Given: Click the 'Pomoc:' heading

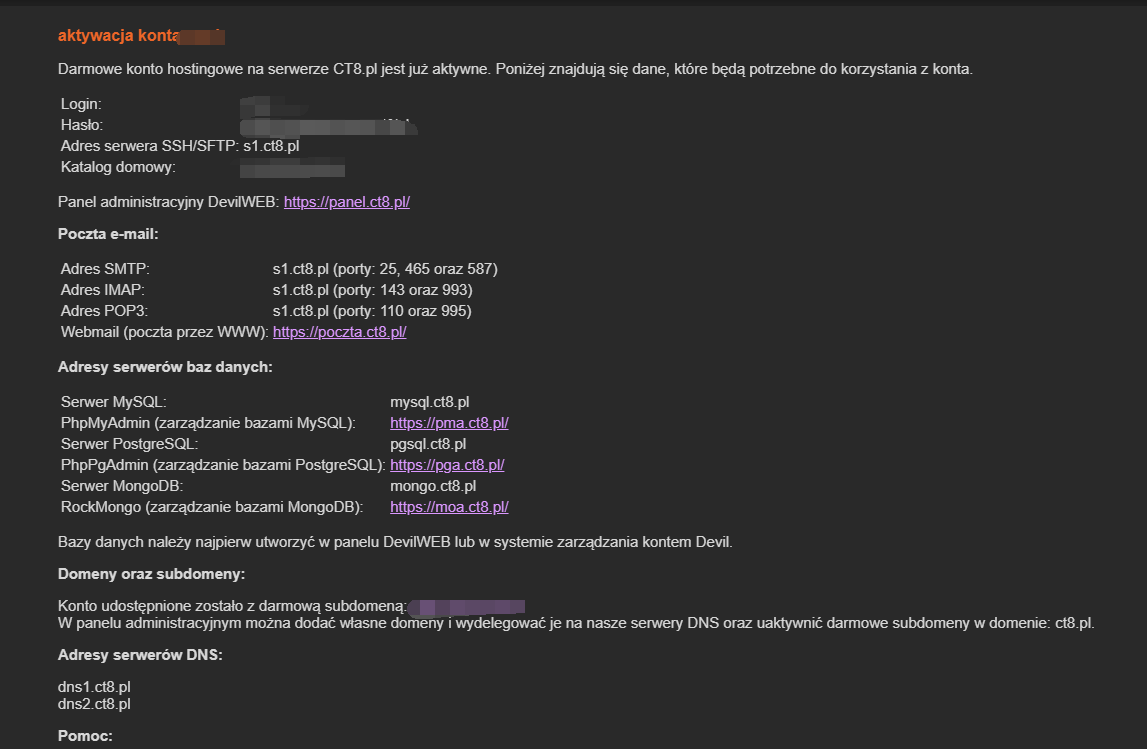Looking at the screenshot, I should (86, 737).
